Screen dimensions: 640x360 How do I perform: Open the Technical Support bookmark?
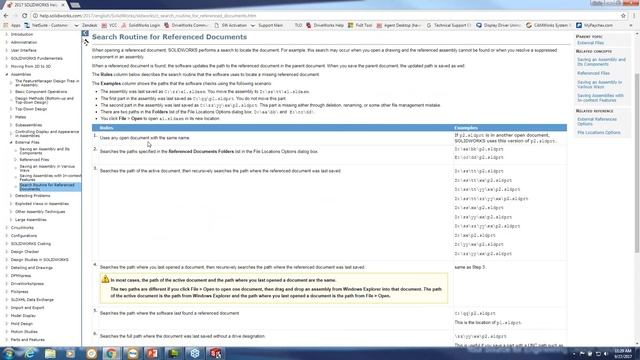tap(449, 25)
